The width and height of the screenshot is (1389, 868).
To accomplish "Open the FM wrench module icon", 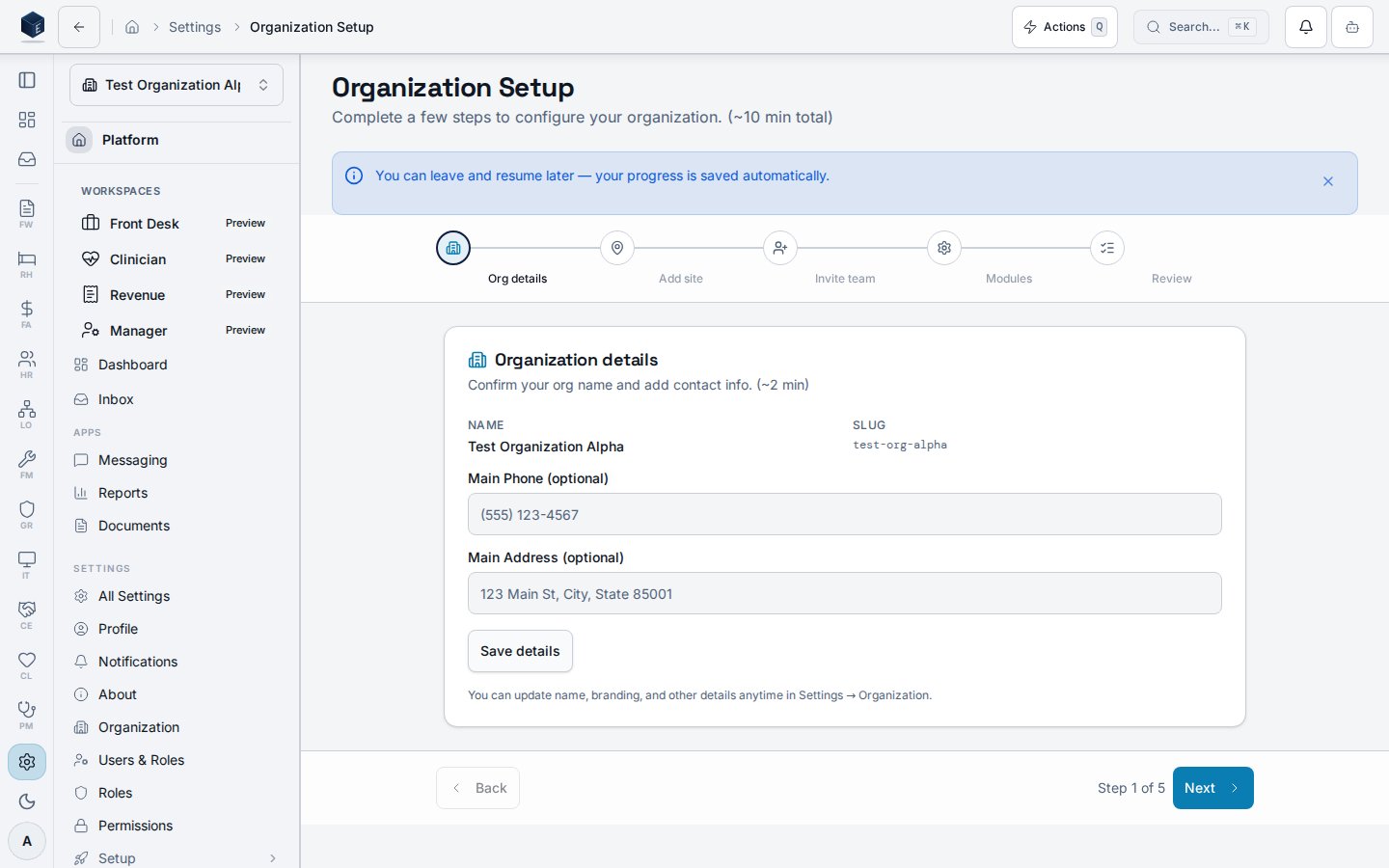I will (x=27, y=464).
